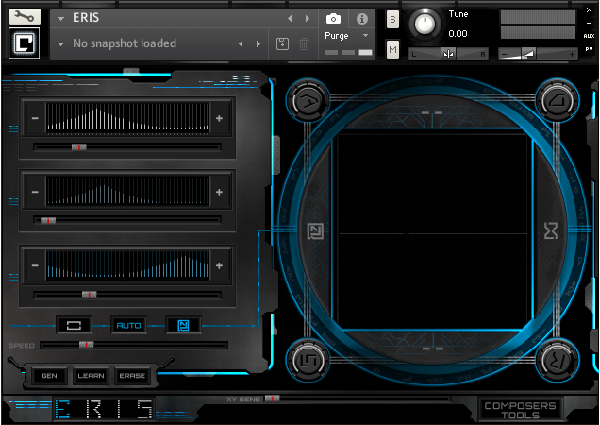The width and height of the screenshot is (600, 425).
Task: Click the volume slider in header
Action: (x=538, y=54)
